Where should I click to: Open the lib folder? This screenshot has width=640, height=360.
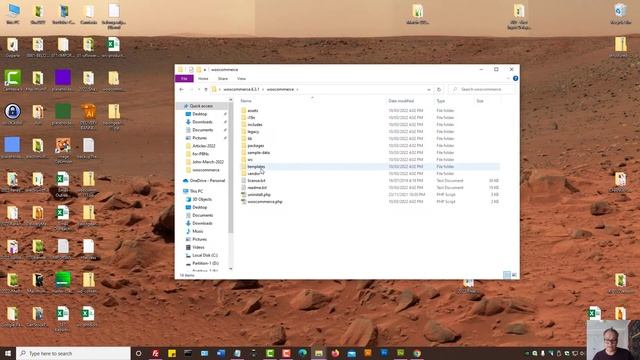(250, 138)
